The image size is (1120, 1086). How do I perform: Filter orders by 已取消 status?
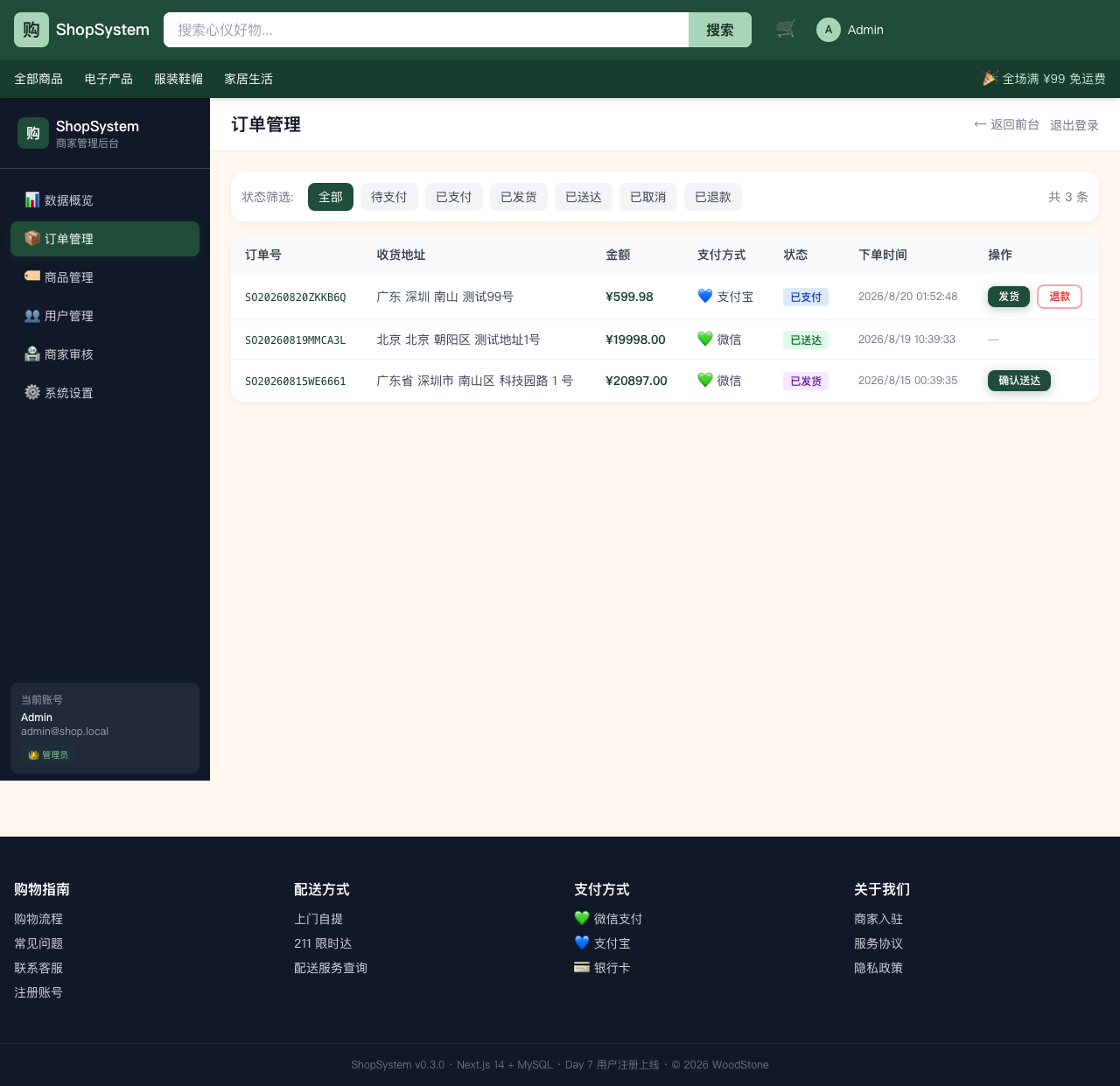pos(648,197)
